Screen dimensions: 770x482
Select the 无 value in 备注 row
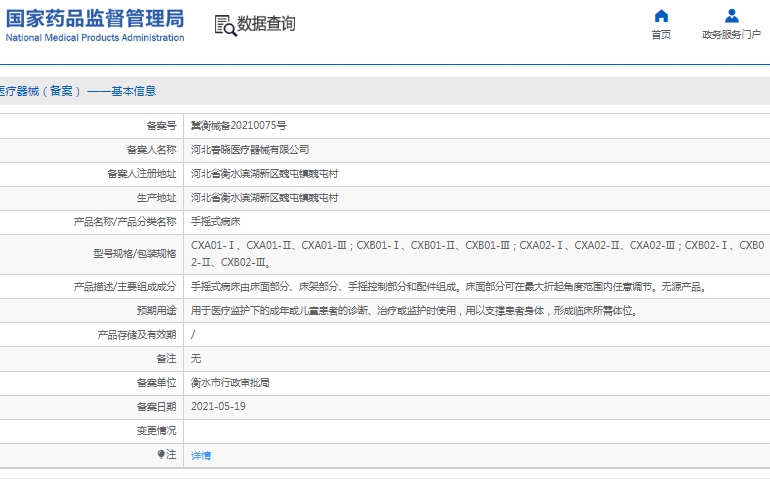point(196,359)
